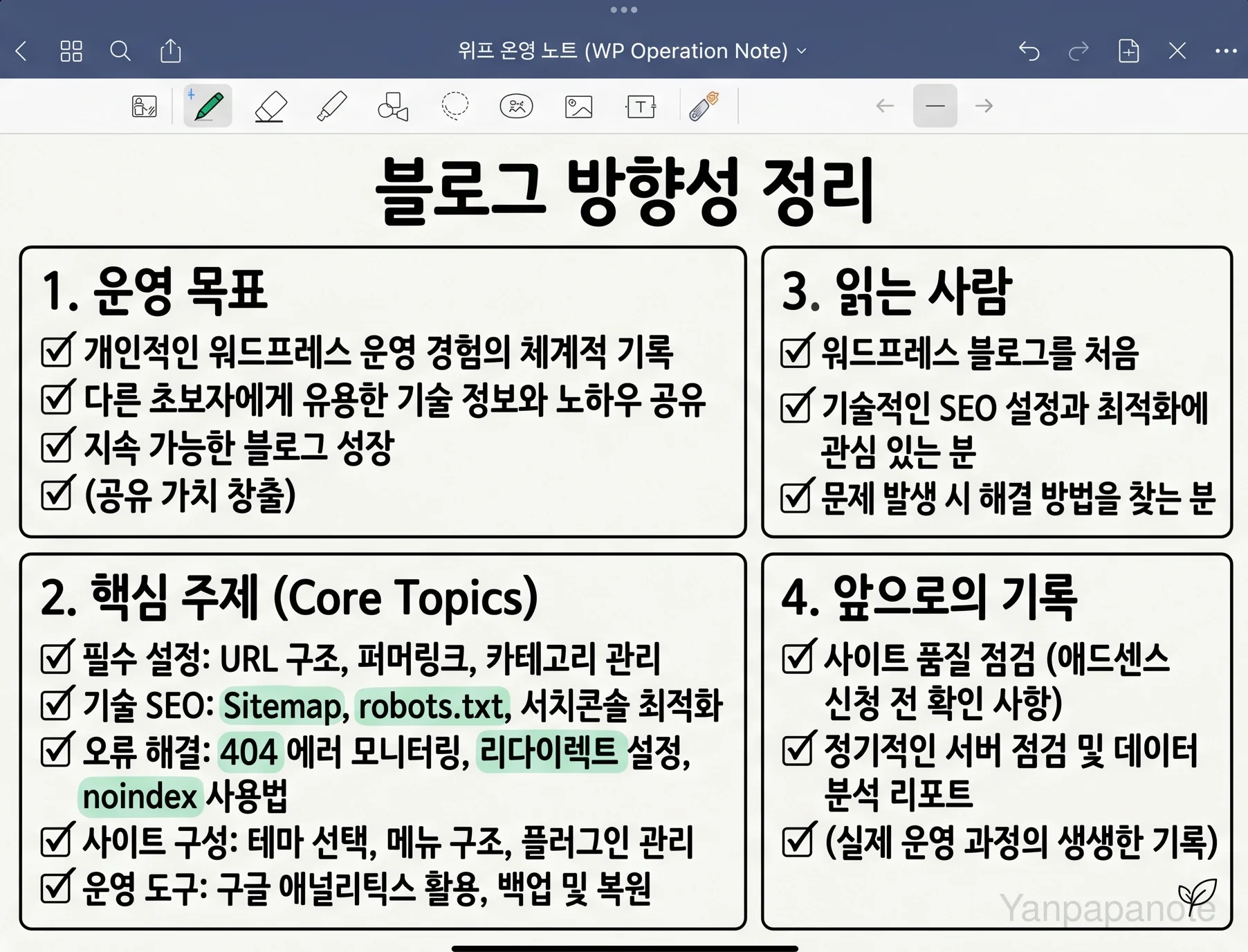
Task: Select the stroke thickness line preset
Action: point(935,106)
